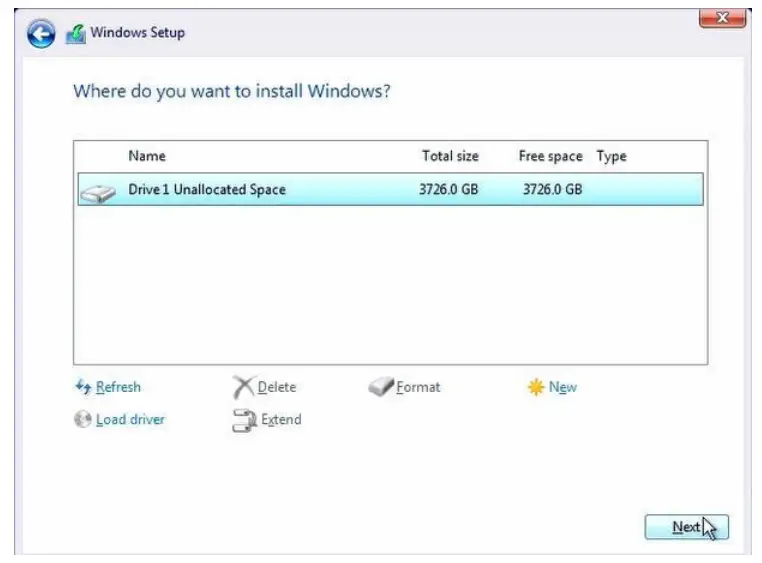The height and width of the screenshot is (563, 762).
Task: Click the Drive 1 hard disk icon
Action: 98,193
